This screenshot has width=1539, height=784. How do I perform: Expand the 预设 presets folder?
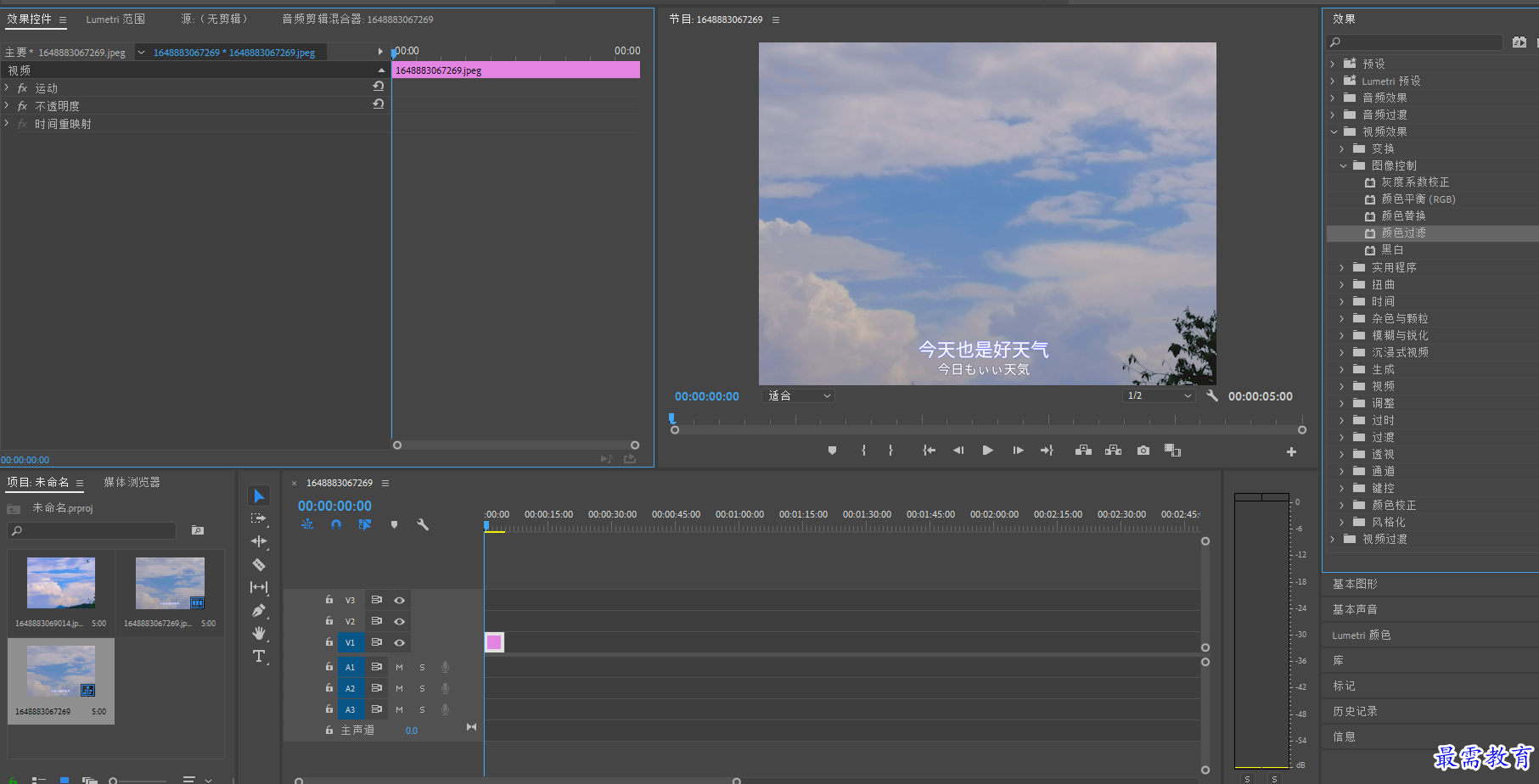(x=1333, y=64)
